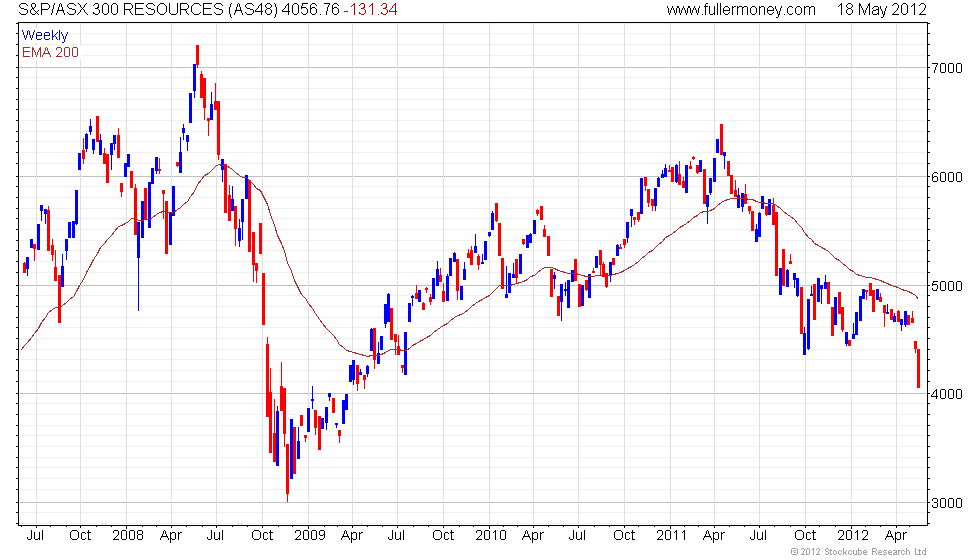980x560 pixels.
Task: Click the Weekly label
Action: [44, 36]
